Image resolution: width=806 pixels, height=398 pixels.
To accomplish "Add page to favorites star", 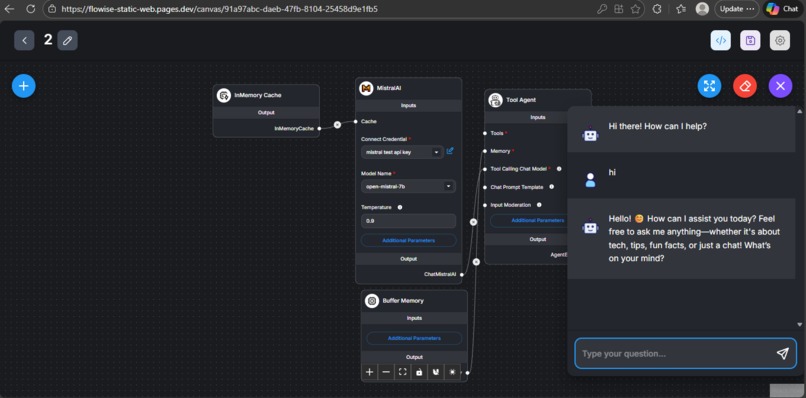I will [636, 9].
